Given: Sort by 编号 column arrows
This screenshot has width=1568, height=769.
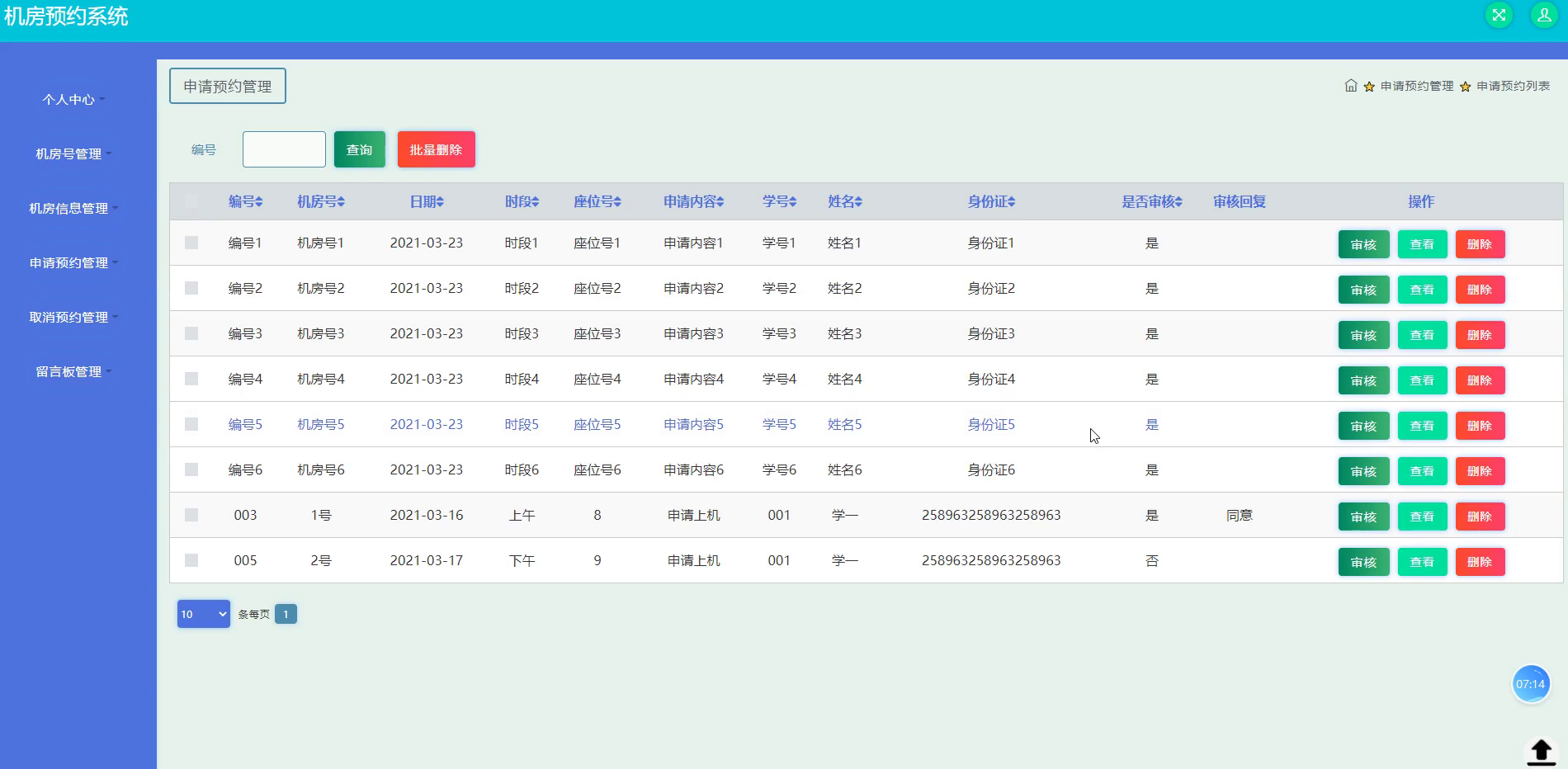Looking at the screenshot, I should pyautogui.click(x=259, y=202).
